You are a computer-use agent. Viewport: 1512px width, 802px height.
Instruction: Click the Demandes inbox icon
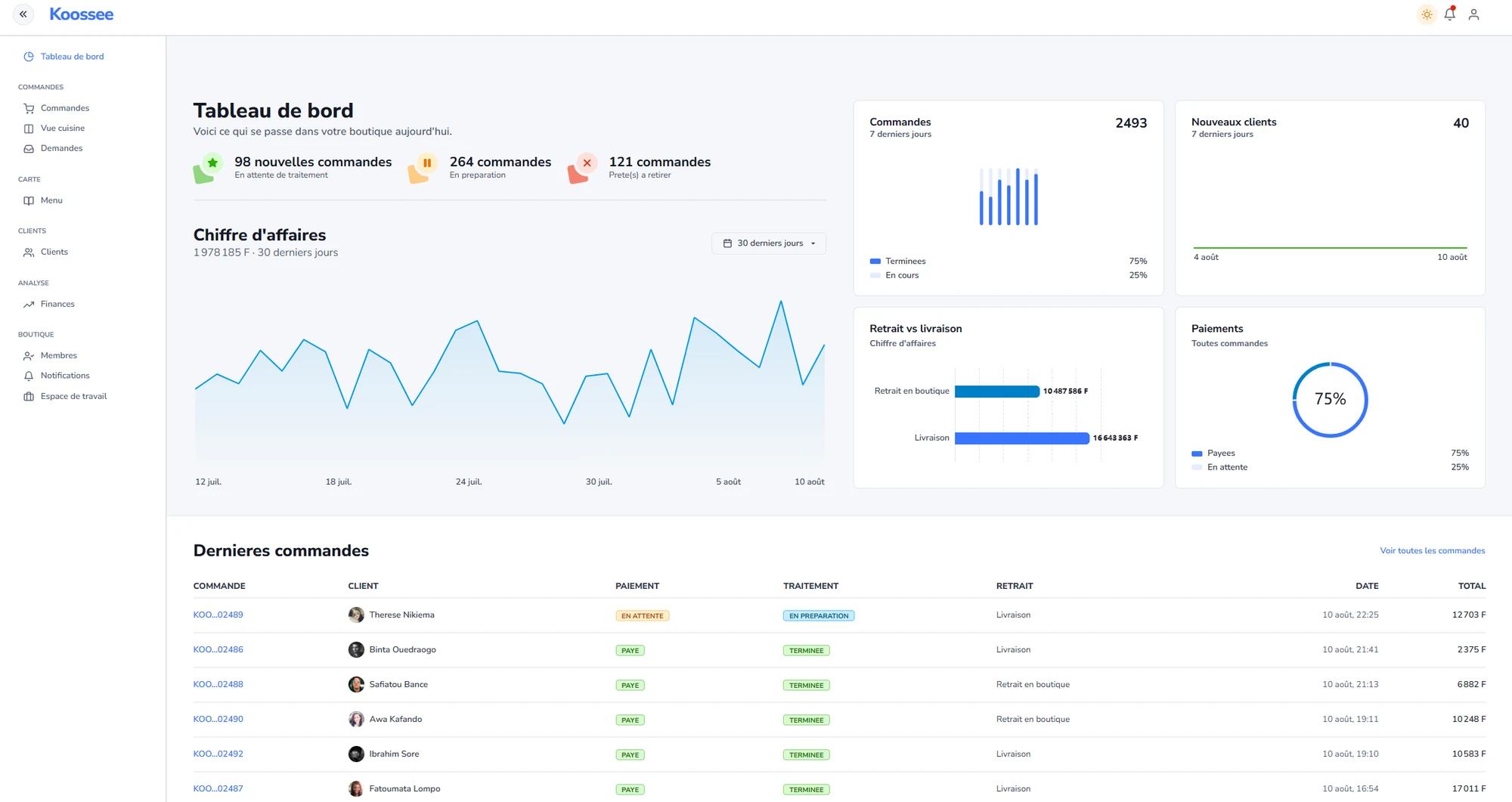[x=29, y=149]
